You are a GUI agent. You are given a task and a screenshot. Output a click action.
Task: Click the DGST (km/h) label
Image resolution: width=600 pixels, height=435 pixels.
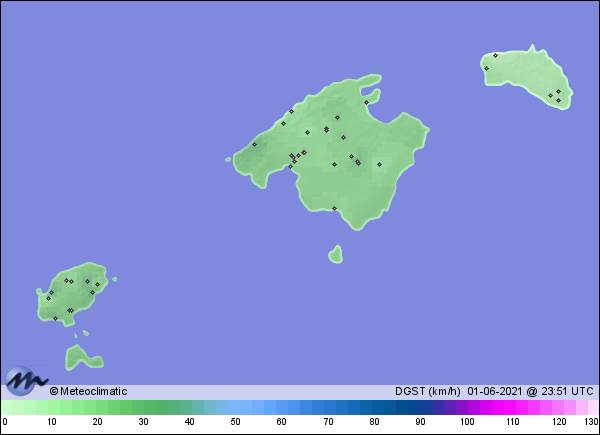(x=427, y=391)
